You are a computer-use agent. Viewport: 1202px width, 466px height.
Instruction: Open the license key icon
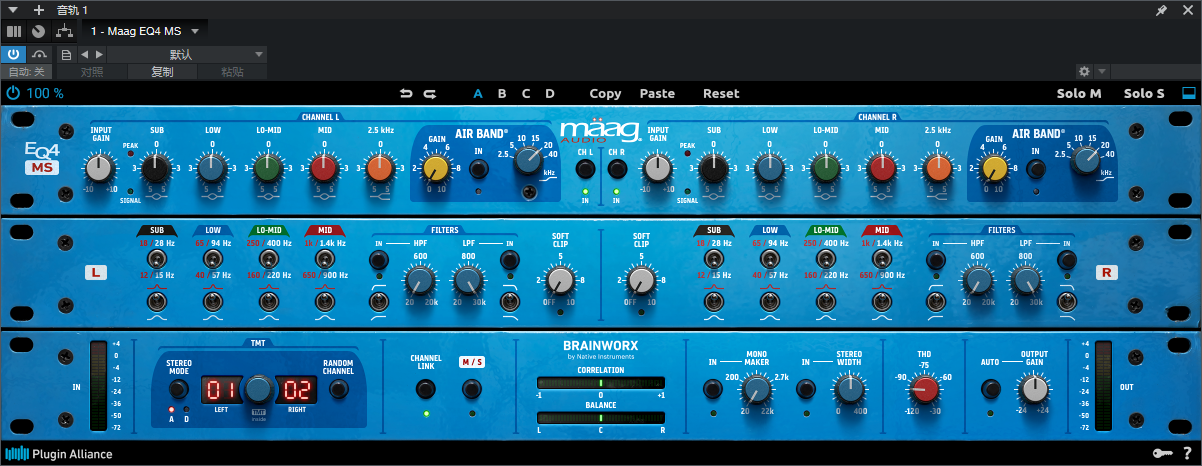click(1161, 454)
